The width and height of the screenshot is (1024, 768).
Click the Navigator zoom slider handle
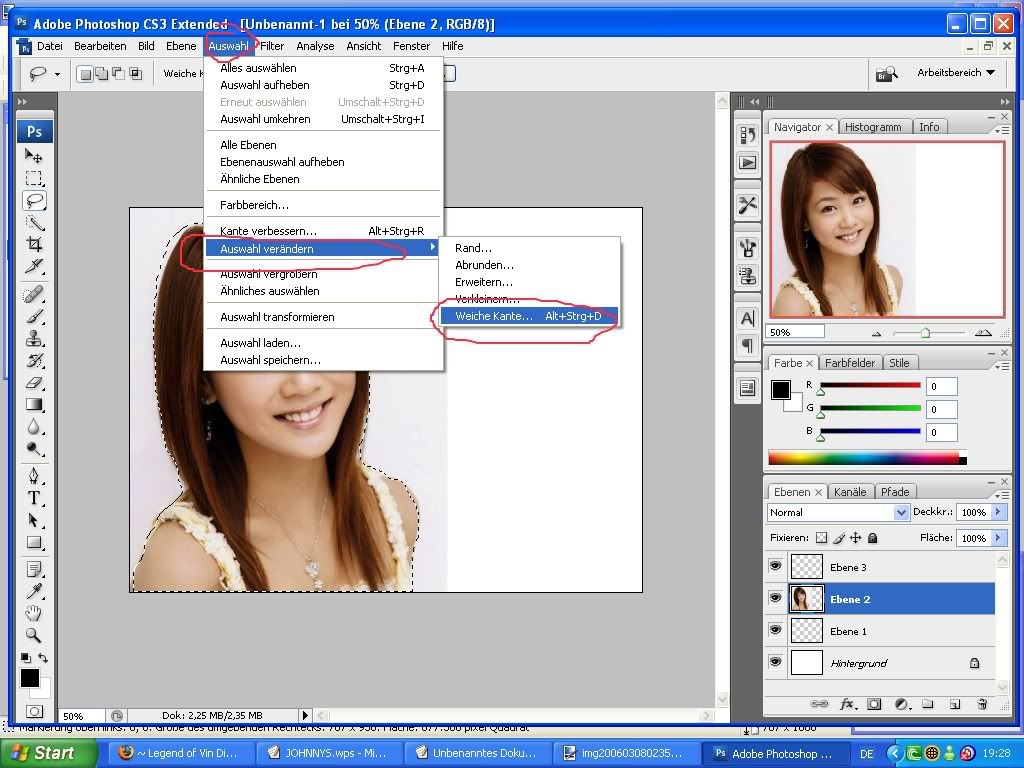pos(925,333)
